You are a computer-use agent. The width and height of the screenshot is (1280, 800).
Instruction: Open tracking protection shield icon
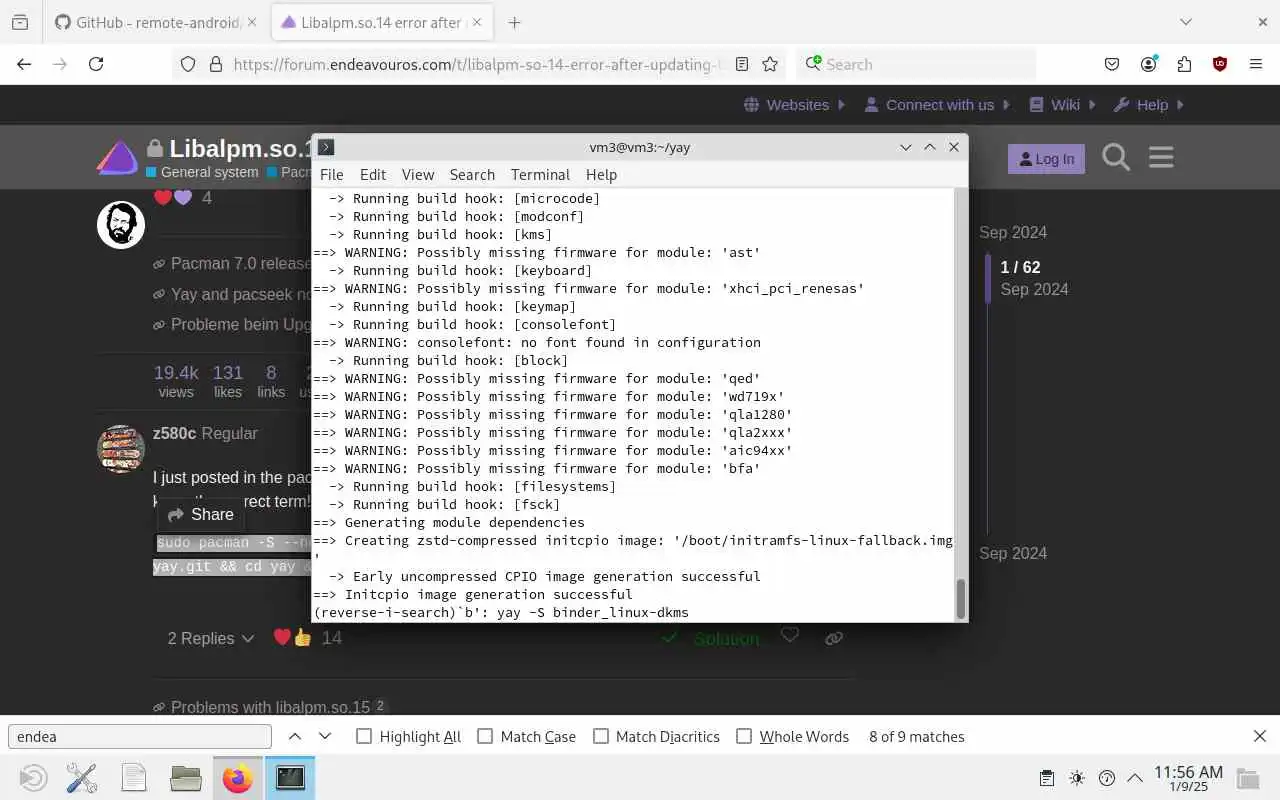pos(188,64)
